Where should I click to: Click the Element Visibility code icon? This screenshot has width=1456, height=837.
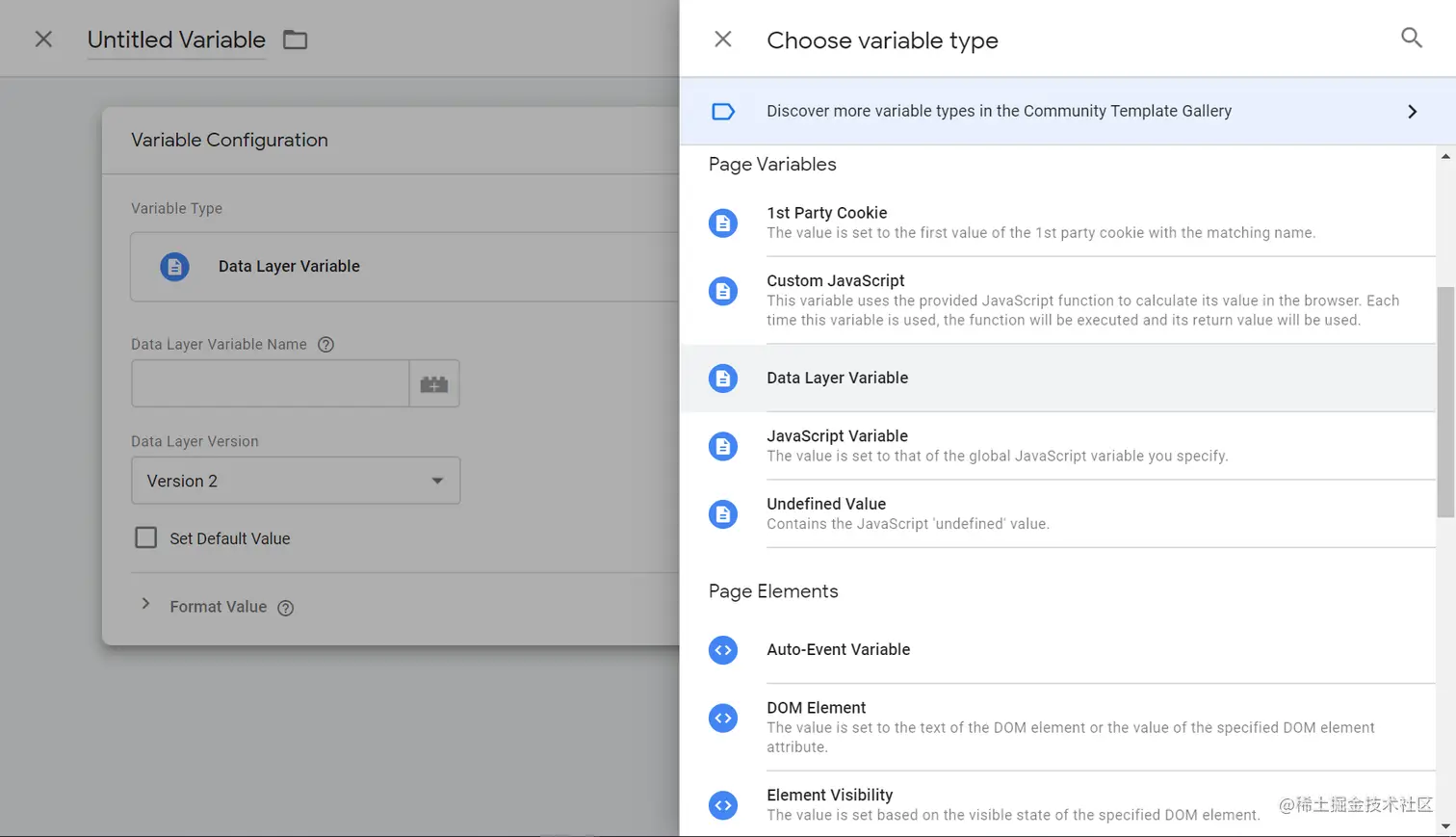723,805
